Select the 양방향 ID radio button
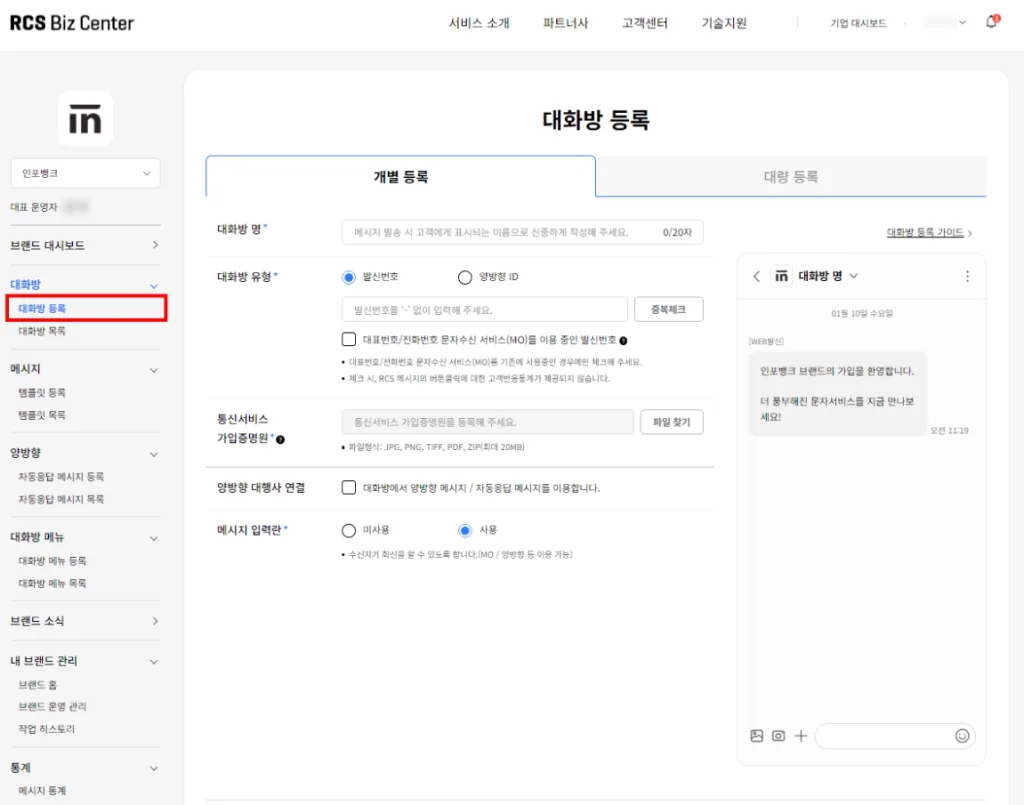1024x805 pixels. click(x=465, y=277)
